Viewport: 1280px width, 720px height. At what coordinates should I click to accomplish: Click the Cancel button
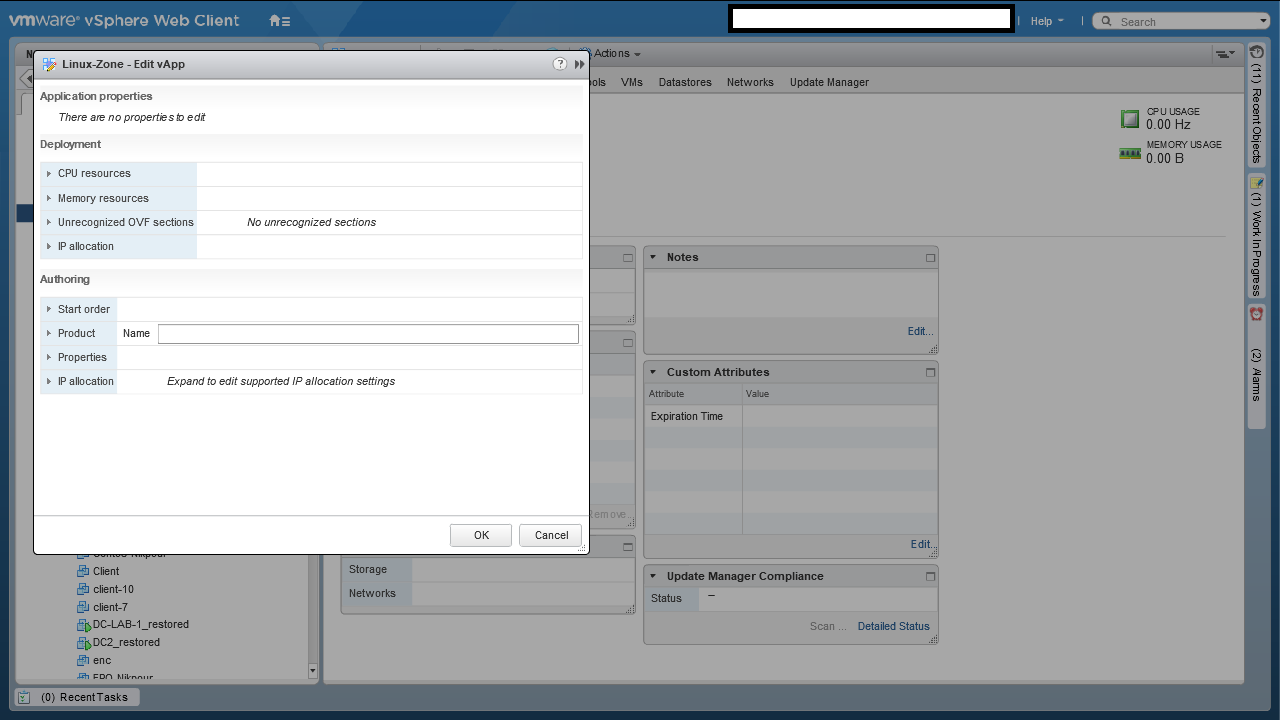551,535
